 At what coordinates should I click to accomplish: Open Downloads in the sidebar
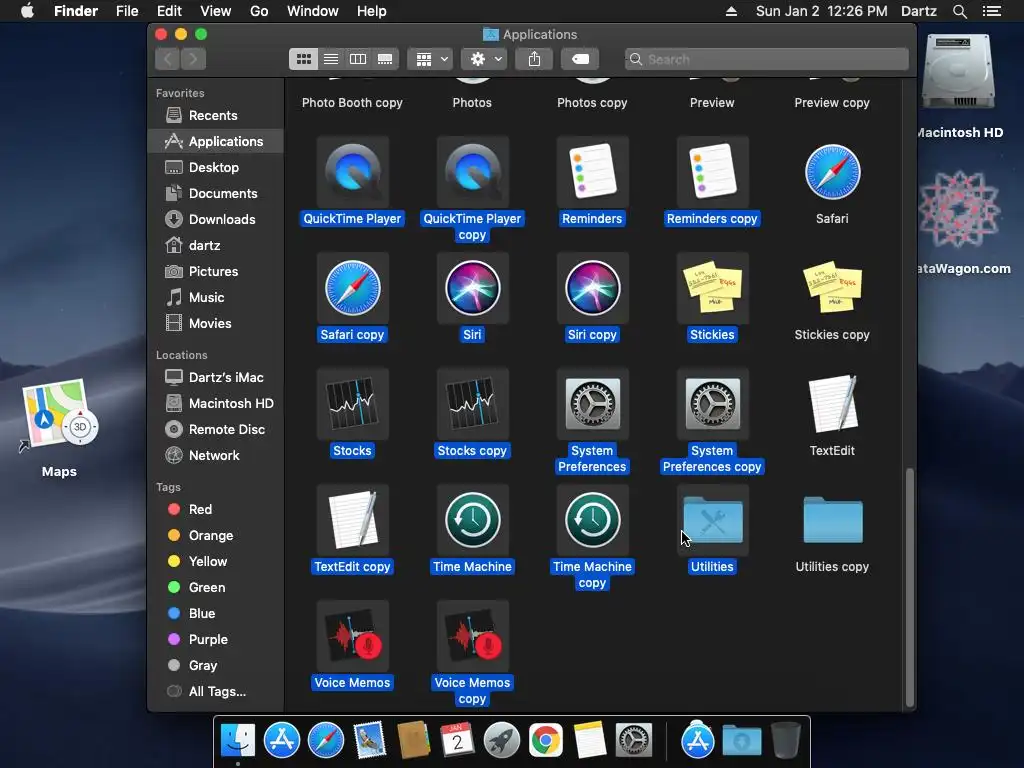point(216,219)
